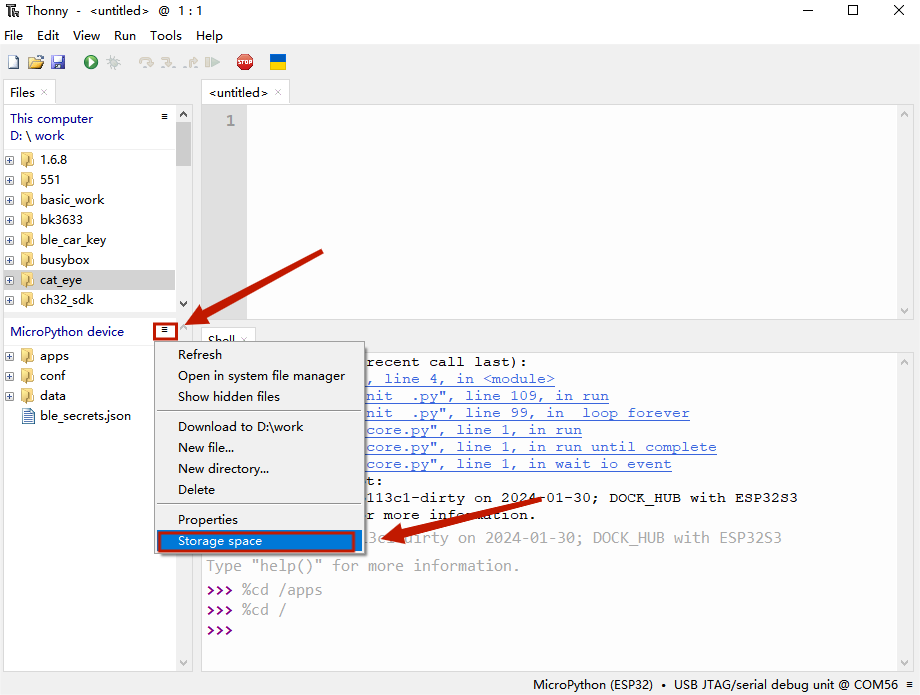Open the Tools menu
Image resolution: width=920 pixels, height=695 pixels.
pyautogui.click(x=166, y=35)
